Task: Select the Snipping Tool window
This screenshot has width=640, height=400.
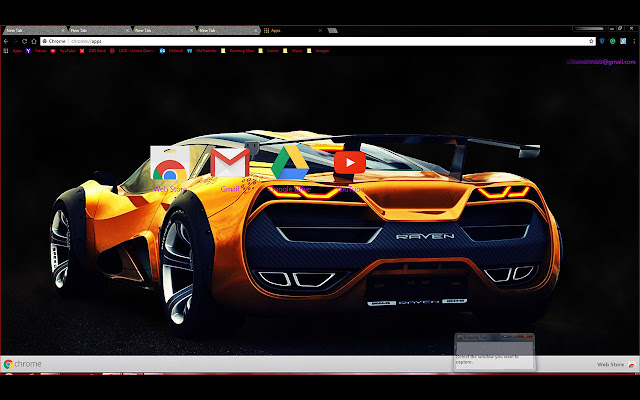Action: pos(494,352)
